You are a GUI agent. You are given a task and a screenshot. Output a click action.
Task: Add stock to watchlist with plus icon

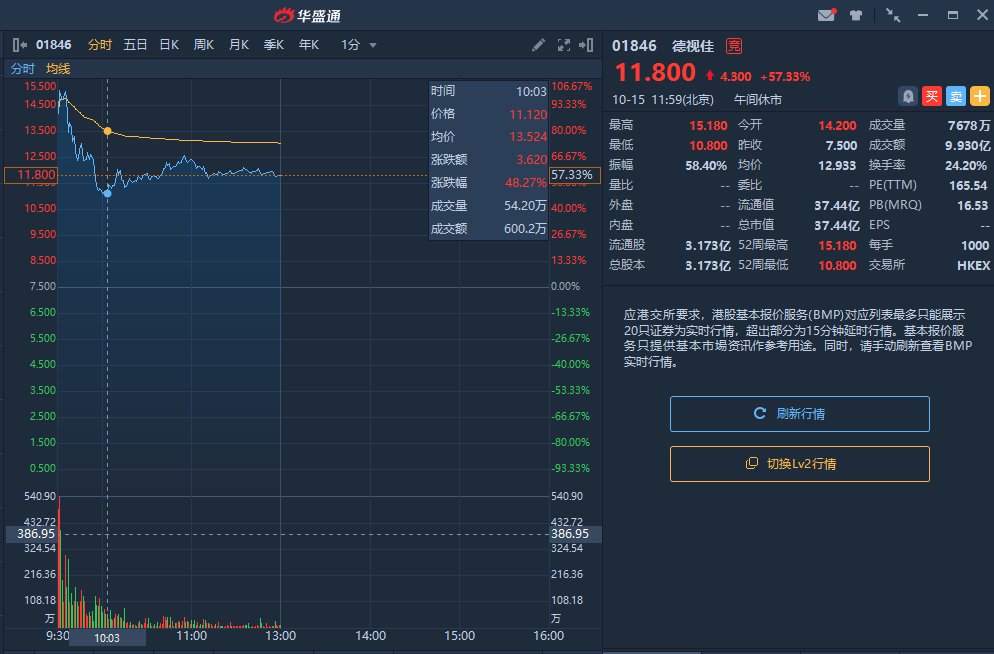[980, 96]
